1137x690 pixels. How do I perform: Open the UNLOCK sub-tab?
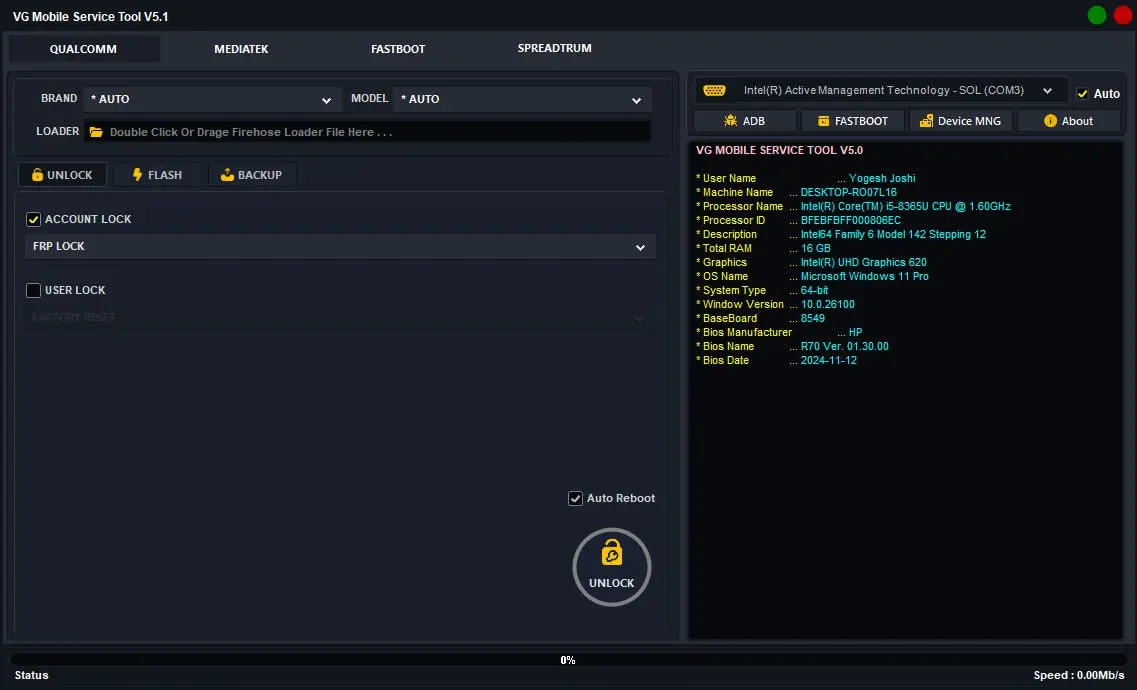click(62, 175)
